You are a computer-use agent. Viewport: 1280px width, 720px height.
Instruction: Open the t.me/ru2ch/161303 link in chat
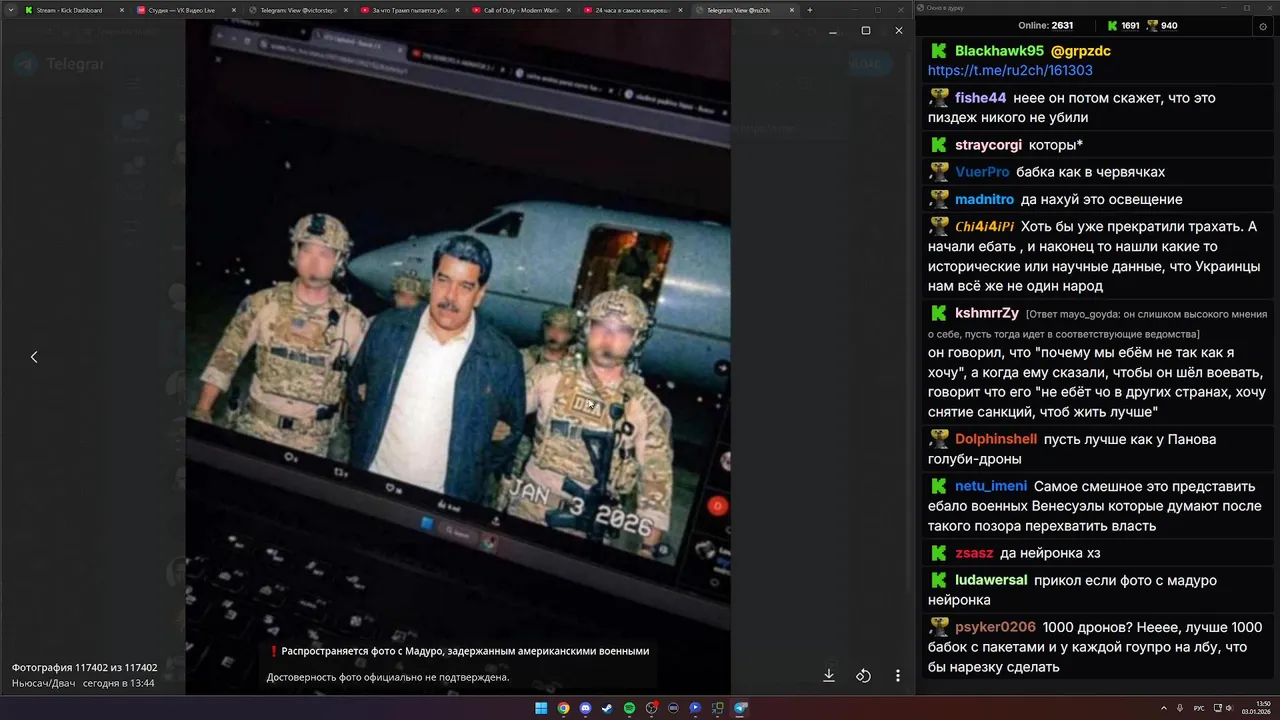pyautogui.click(x=1010, y=70)
